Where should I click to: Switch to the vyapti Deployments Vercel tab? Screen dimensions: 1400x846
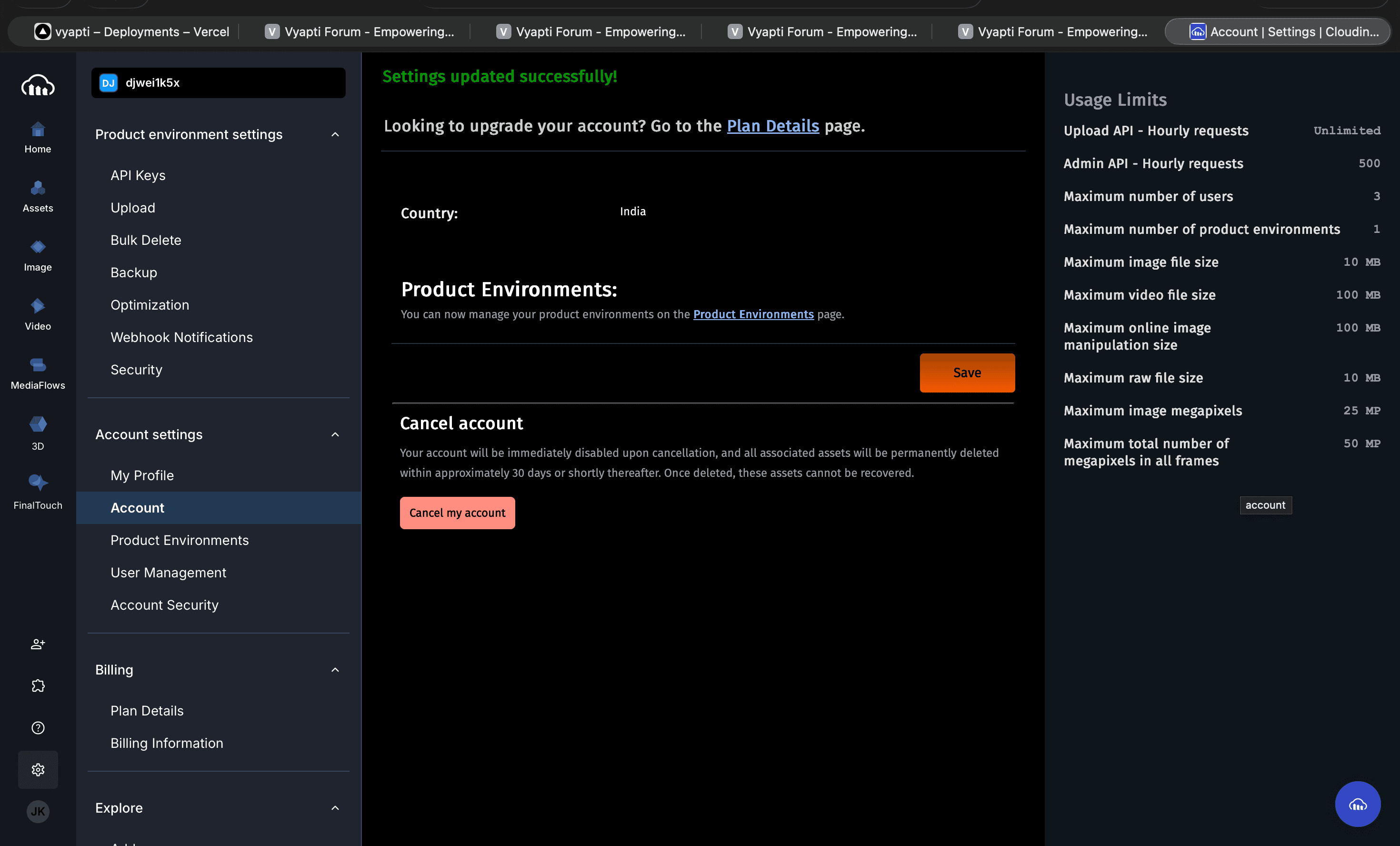[x=132, y=32]
